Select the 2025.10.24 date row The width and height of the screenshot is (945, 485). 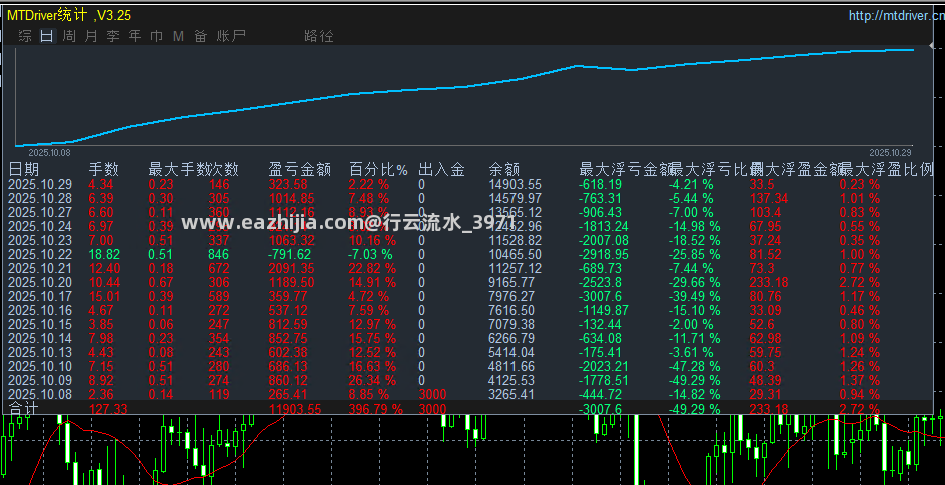(x=40, y=226)
